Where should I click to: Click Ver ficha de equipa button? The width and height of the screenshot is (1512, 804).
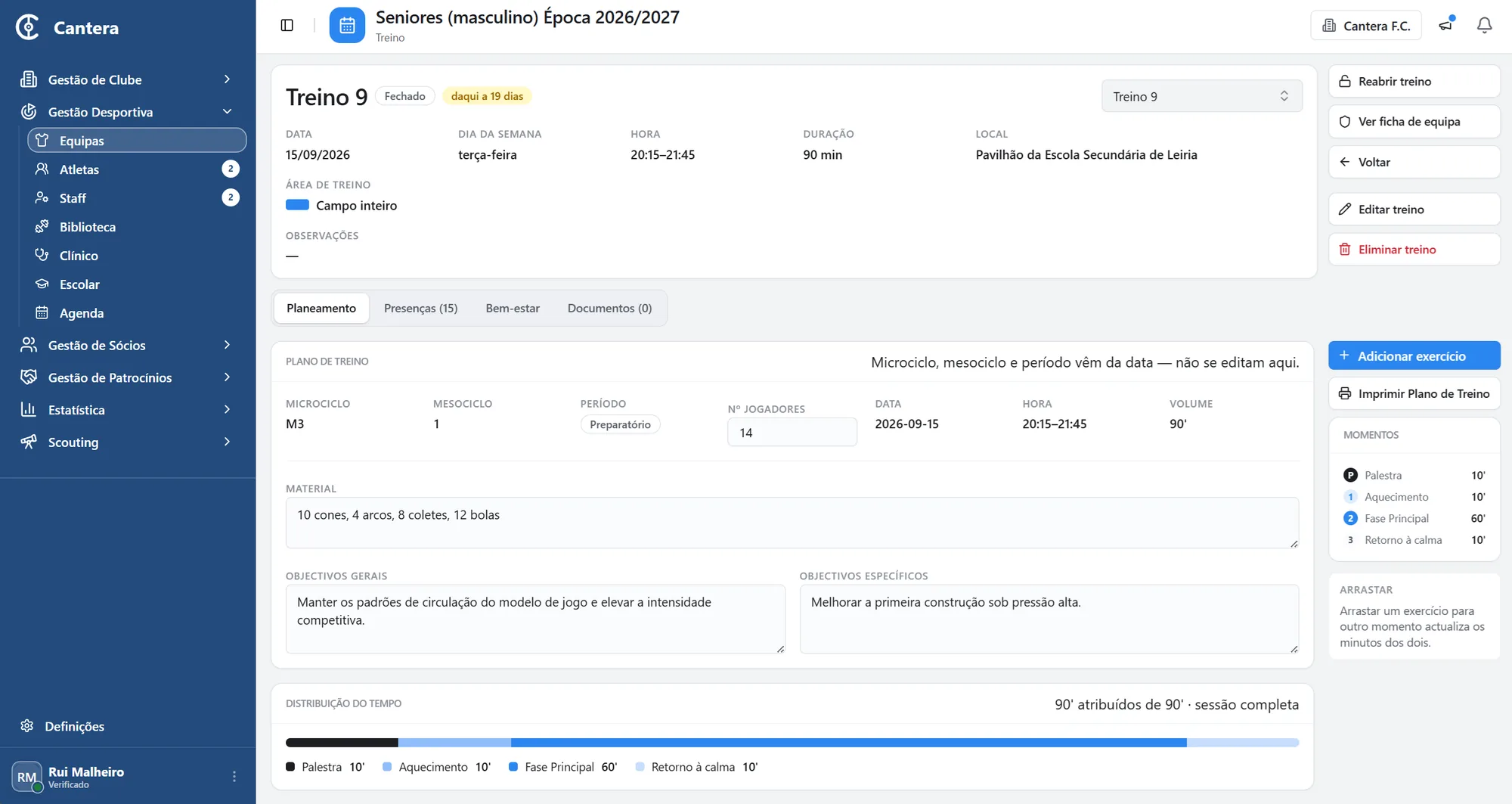1414,122
